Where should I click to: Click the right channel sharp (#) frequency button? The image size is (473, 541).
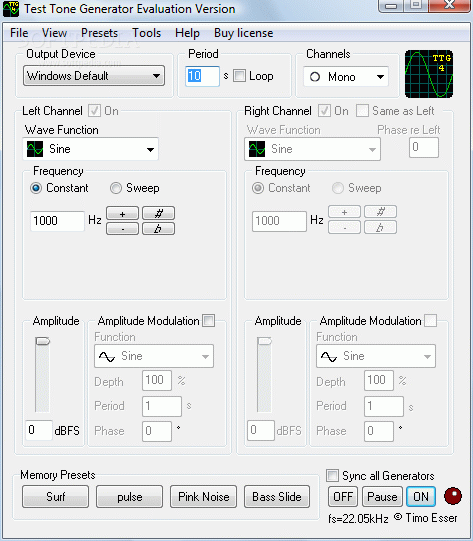click(381, 212)
